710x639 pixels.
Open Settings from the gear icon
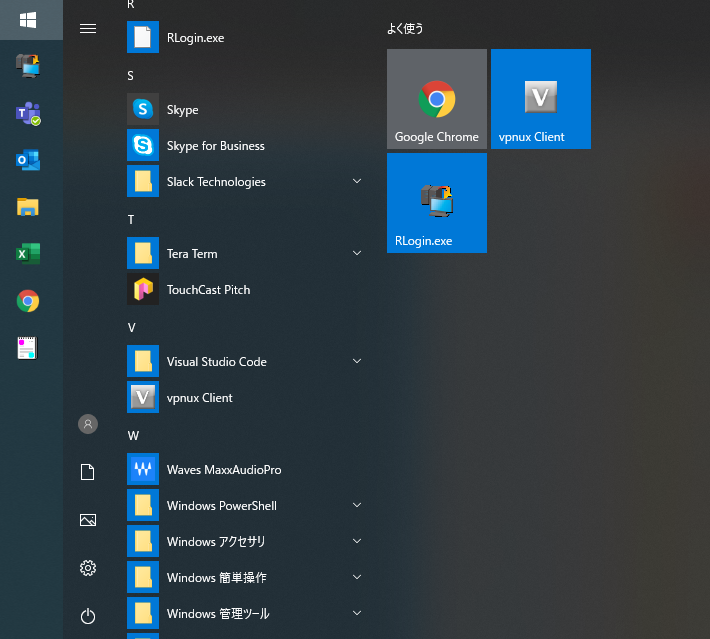coord(88,568)
